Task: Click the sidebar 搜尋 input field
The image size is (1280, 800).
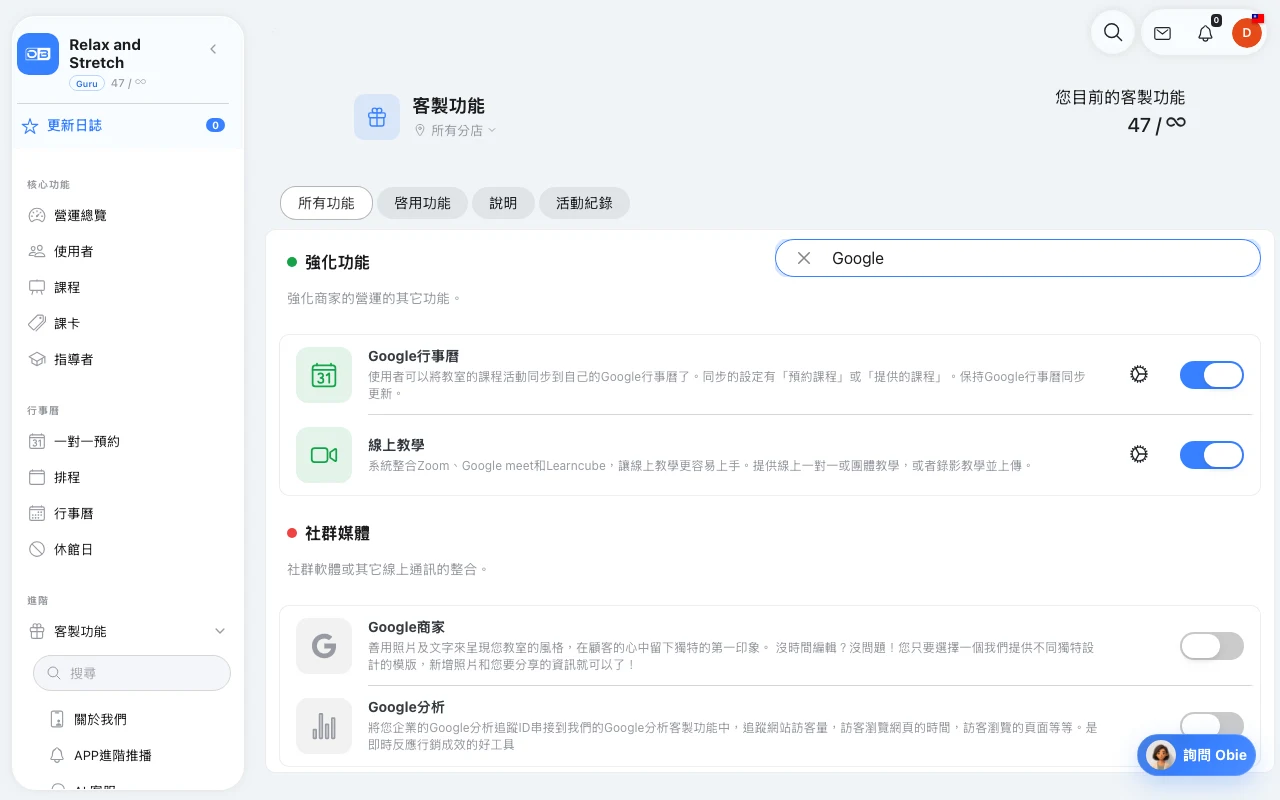Action: (x=132, y=673)
